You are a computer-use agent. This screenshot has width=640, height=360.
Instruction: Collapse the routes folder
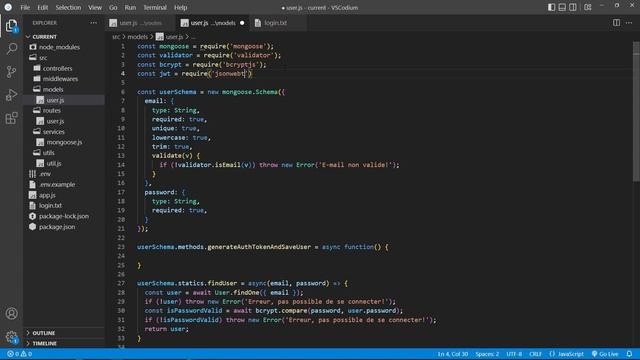tap(64, 111)
